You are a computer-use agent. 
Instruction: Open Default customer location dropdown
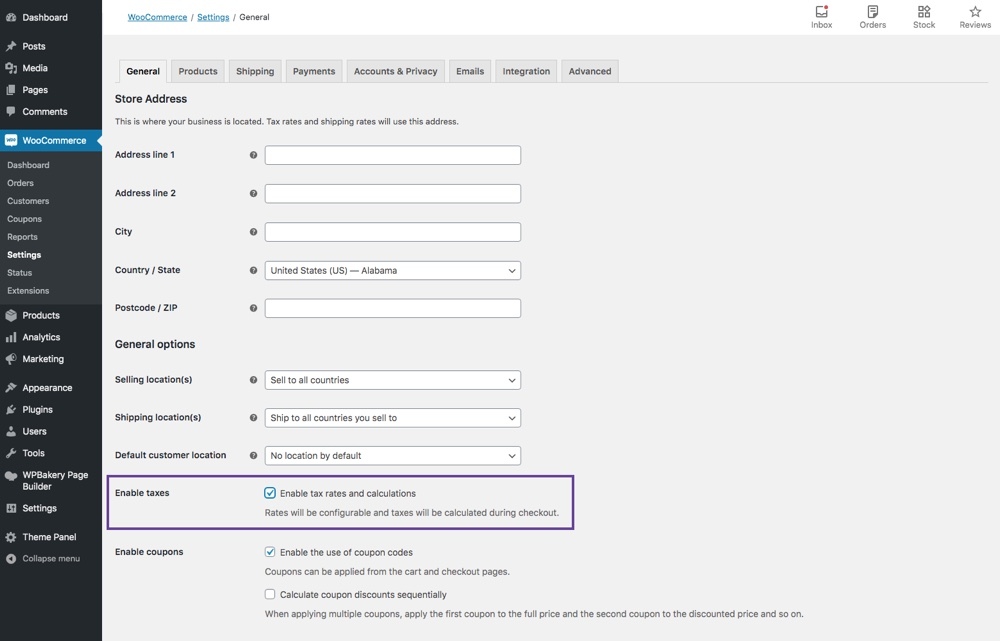pyautogui.click(x=392, y=456)
